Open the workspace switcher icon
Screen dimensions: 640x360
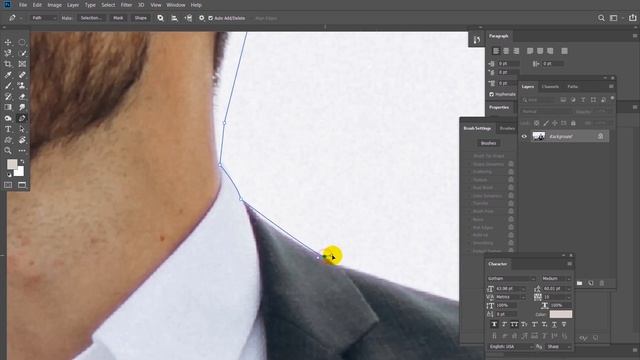(x=613, y=18)
